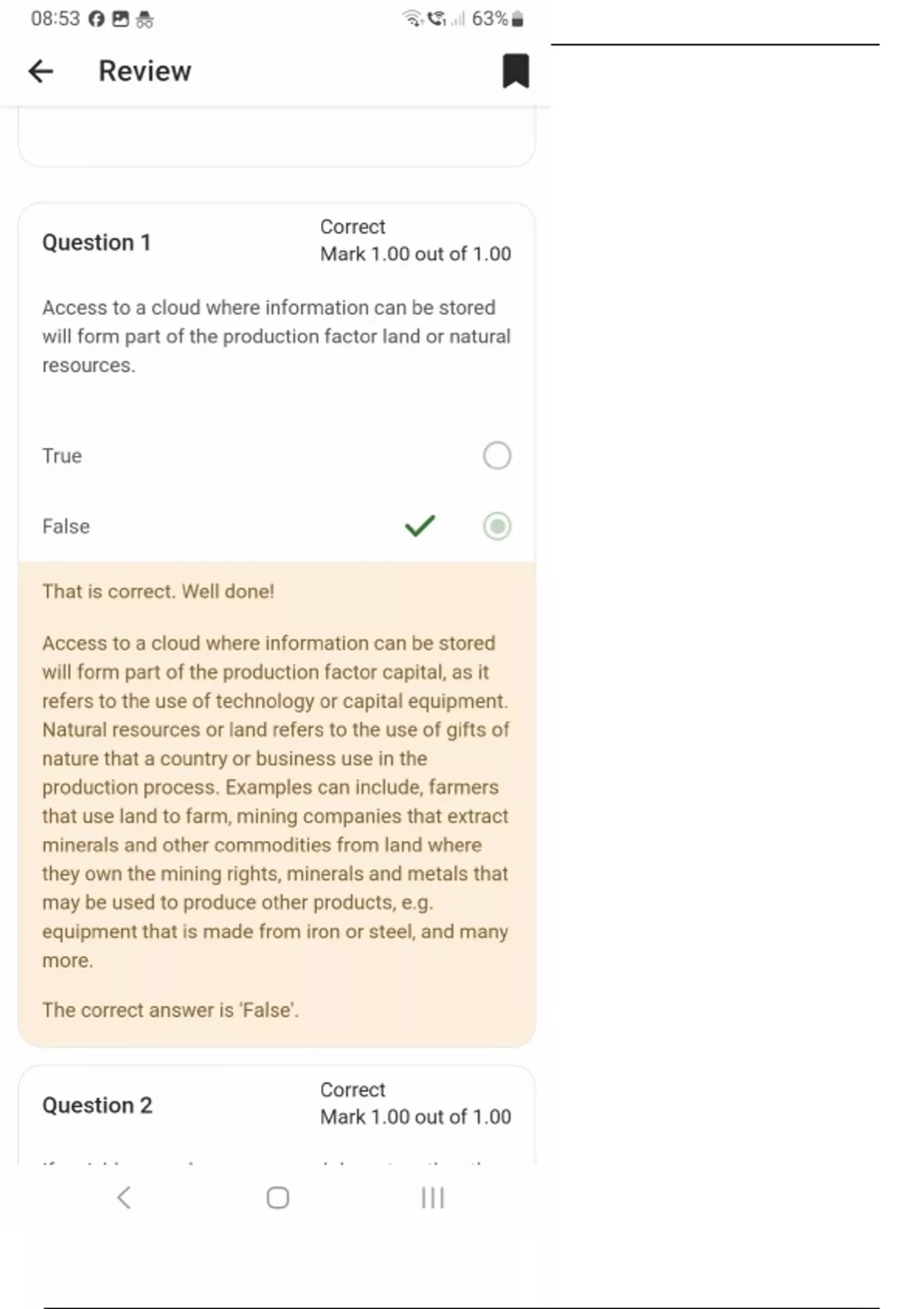Tap the Question 2 heading
Viewport: 924px width, 1309px height.
[x=97, y=1106]
